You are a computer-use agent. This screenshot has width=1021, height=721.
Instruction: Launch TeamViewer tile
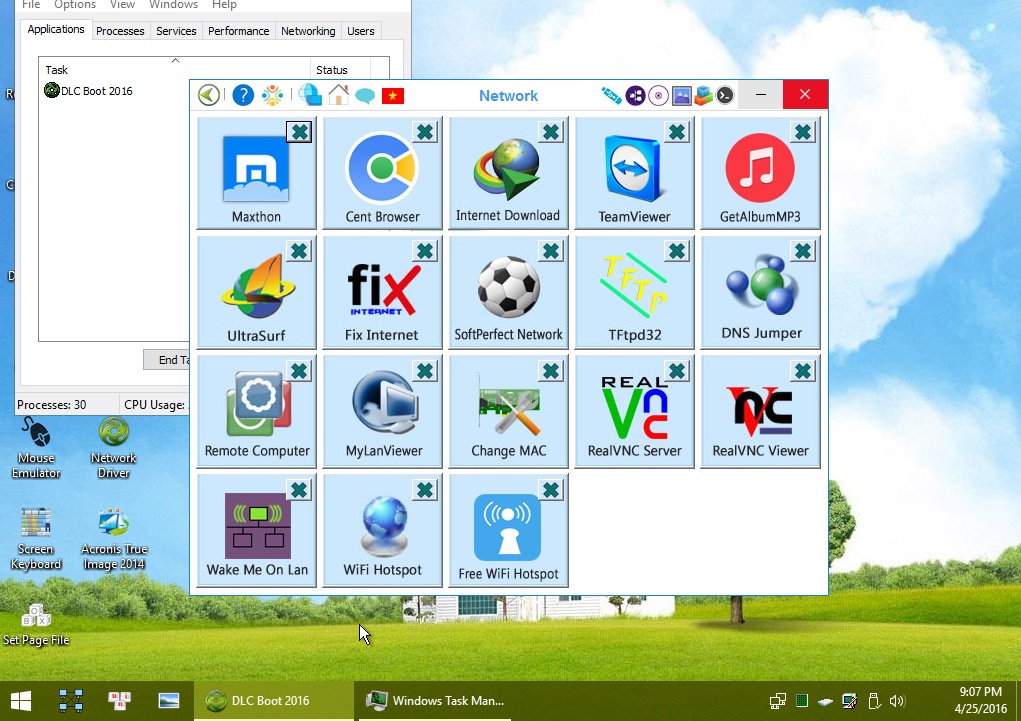click(x=634, y=173)
